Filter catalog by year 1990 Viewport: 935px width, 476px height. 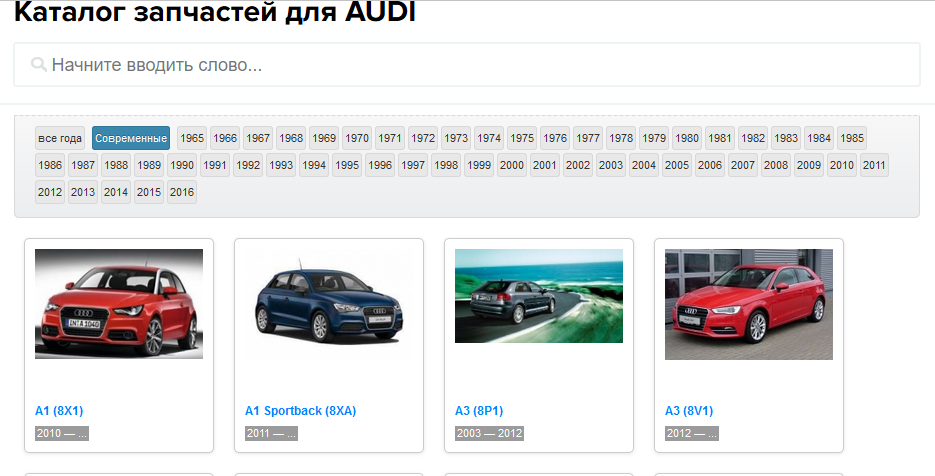(x=182, y=165)
